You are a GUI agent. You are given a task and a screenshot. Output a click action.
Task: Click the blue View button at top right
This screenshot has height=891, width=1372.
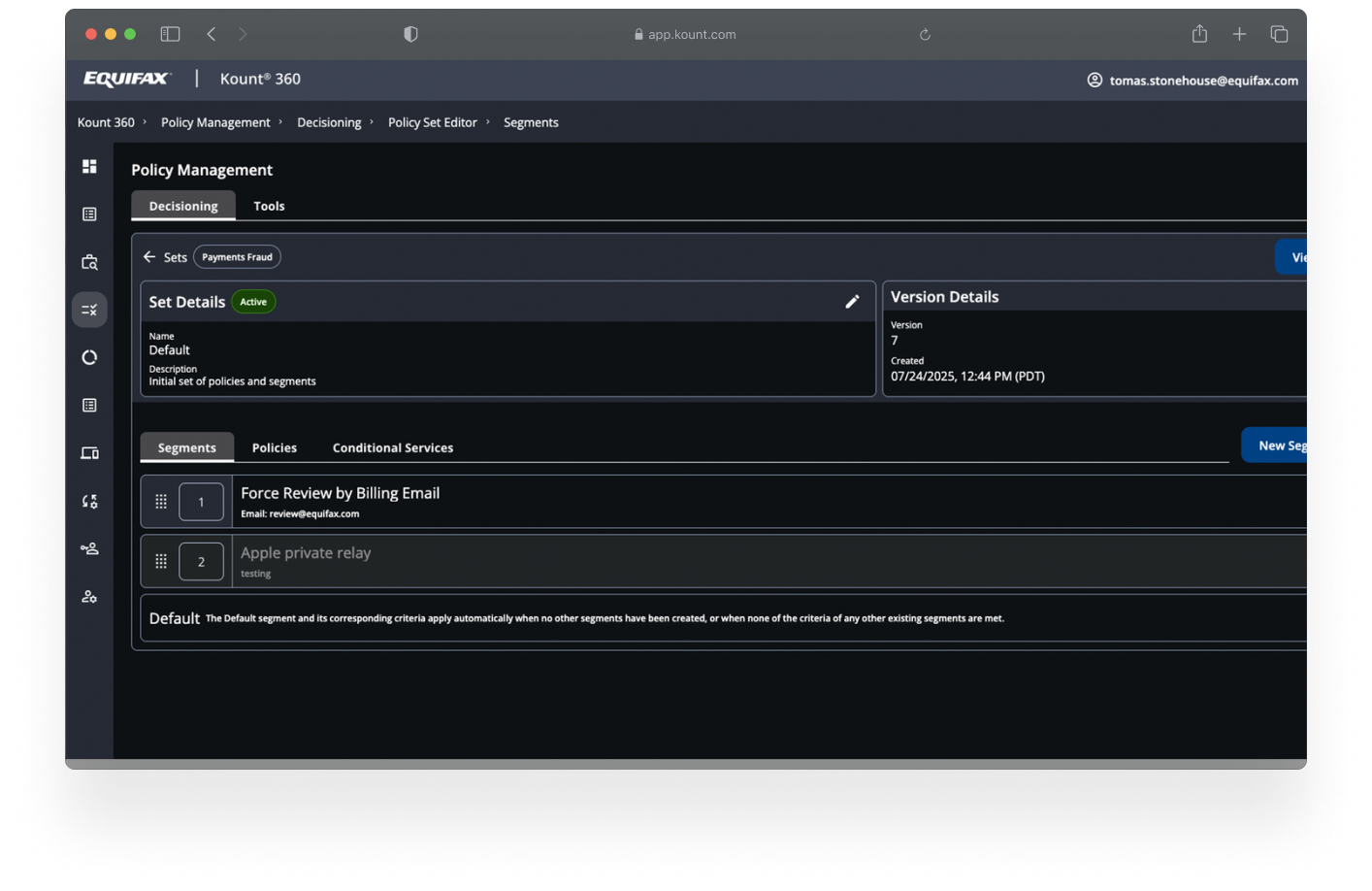click(1291, 257)
